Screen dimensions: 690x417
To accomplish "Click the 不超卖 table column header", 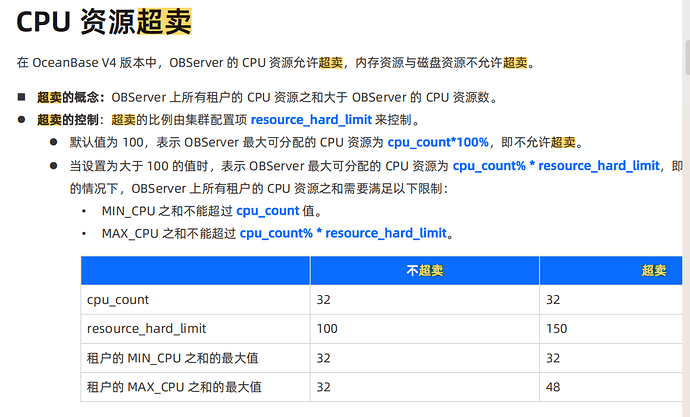I will pyautogui.click(x=425, y=270).
